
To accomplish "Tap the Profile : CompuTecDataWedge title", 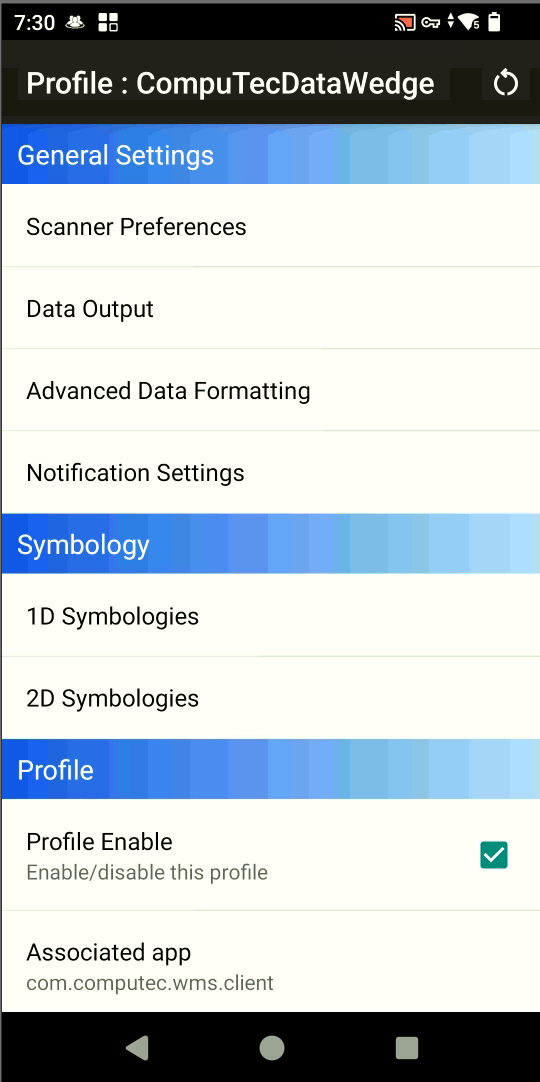I will pyautogui.click(x=230, y=83).
